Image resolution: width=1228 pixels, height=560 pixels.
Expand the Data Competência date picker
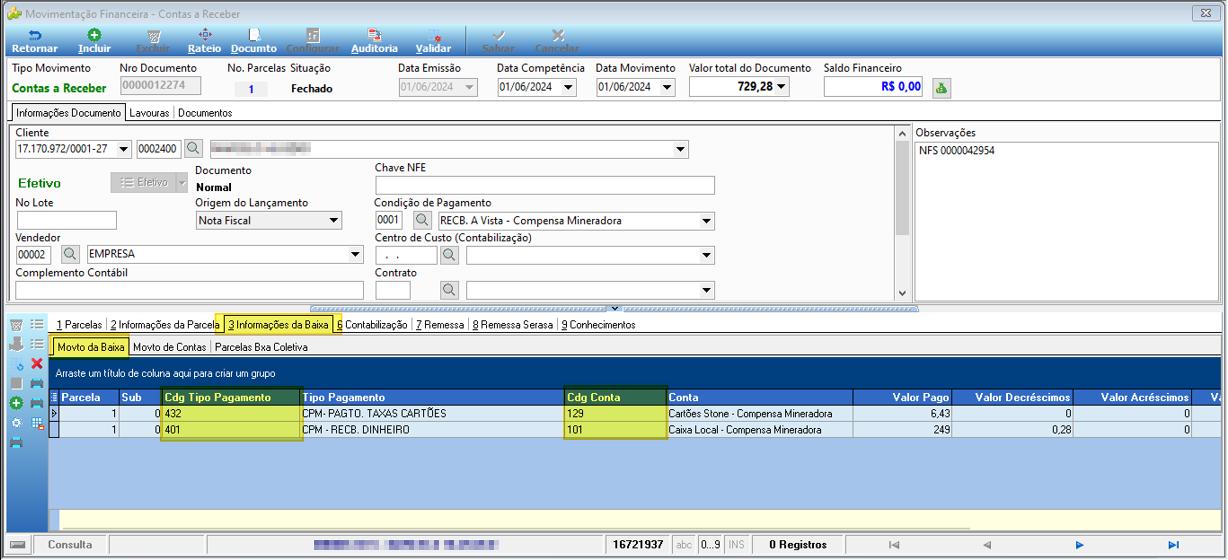tap(569, 88)
